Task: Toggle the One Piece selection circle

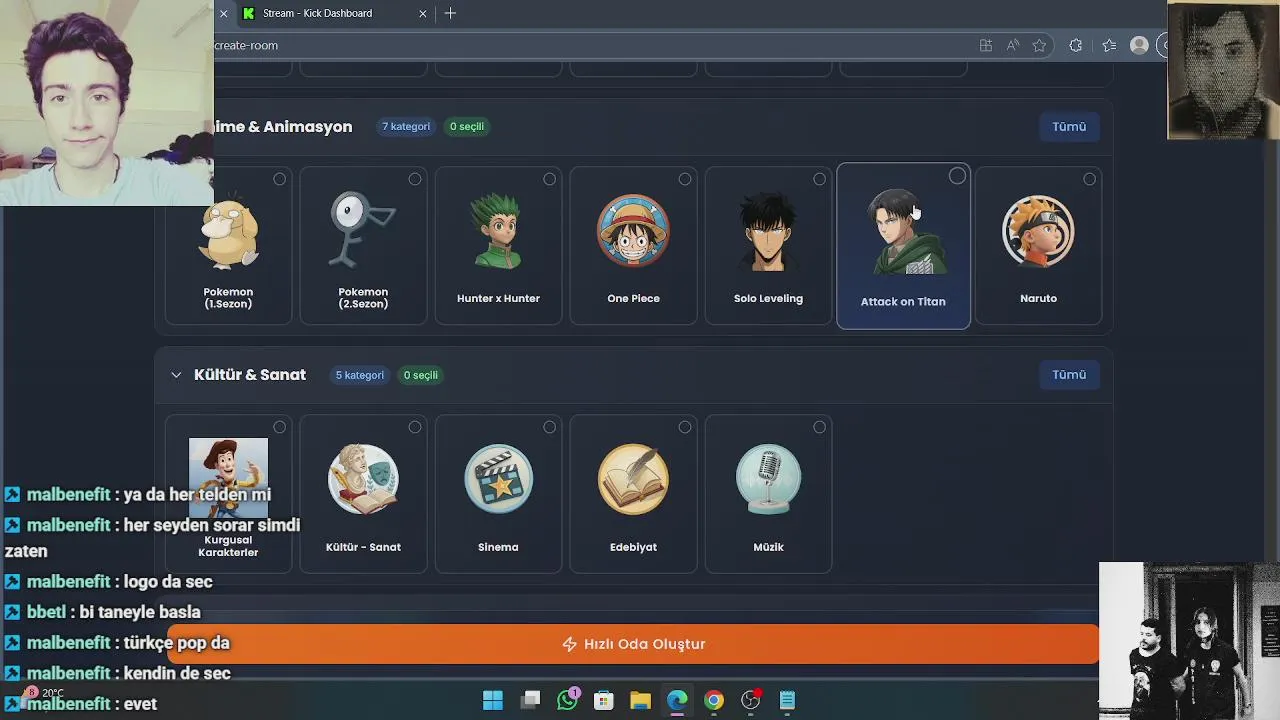Action: coord(684,179)
